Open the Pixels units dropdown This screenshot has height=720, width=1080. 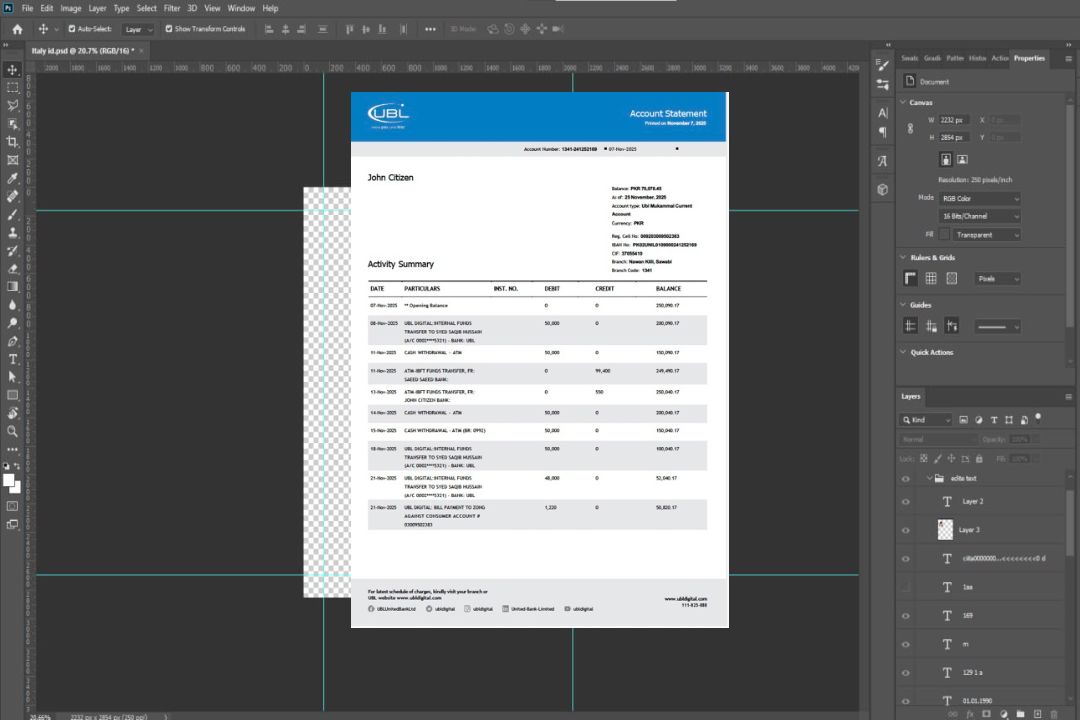(x=997, y=278)
